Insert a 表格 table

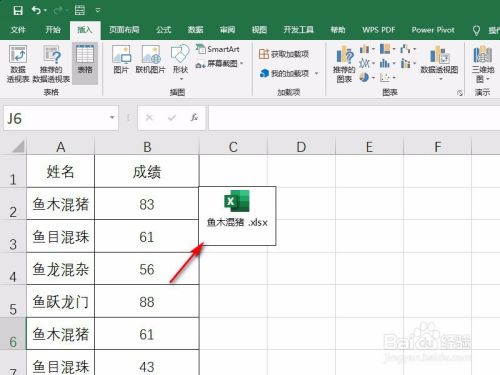tap(85, 63)
